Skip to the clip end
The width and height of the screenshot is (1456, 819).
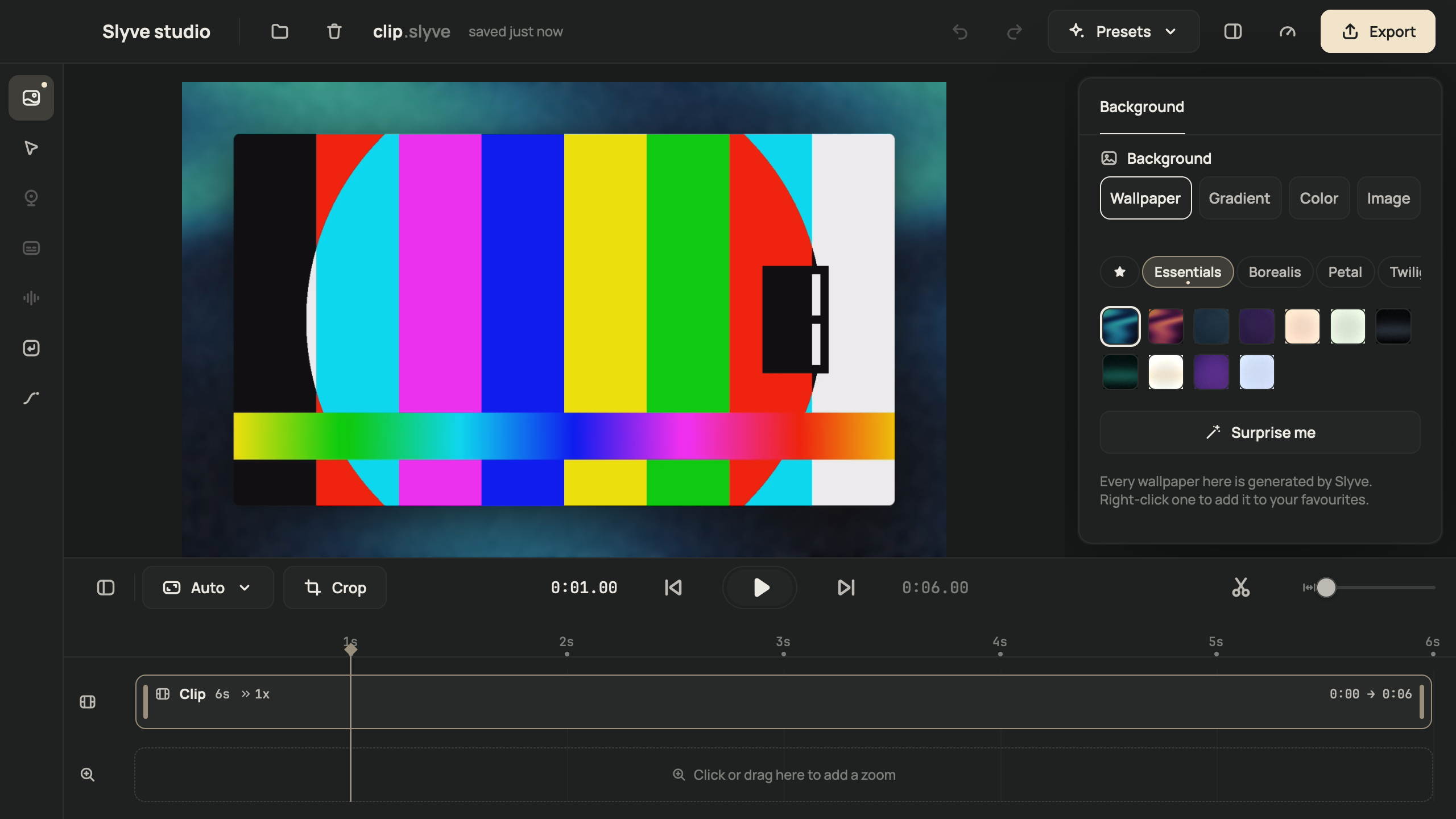(846, 588)
